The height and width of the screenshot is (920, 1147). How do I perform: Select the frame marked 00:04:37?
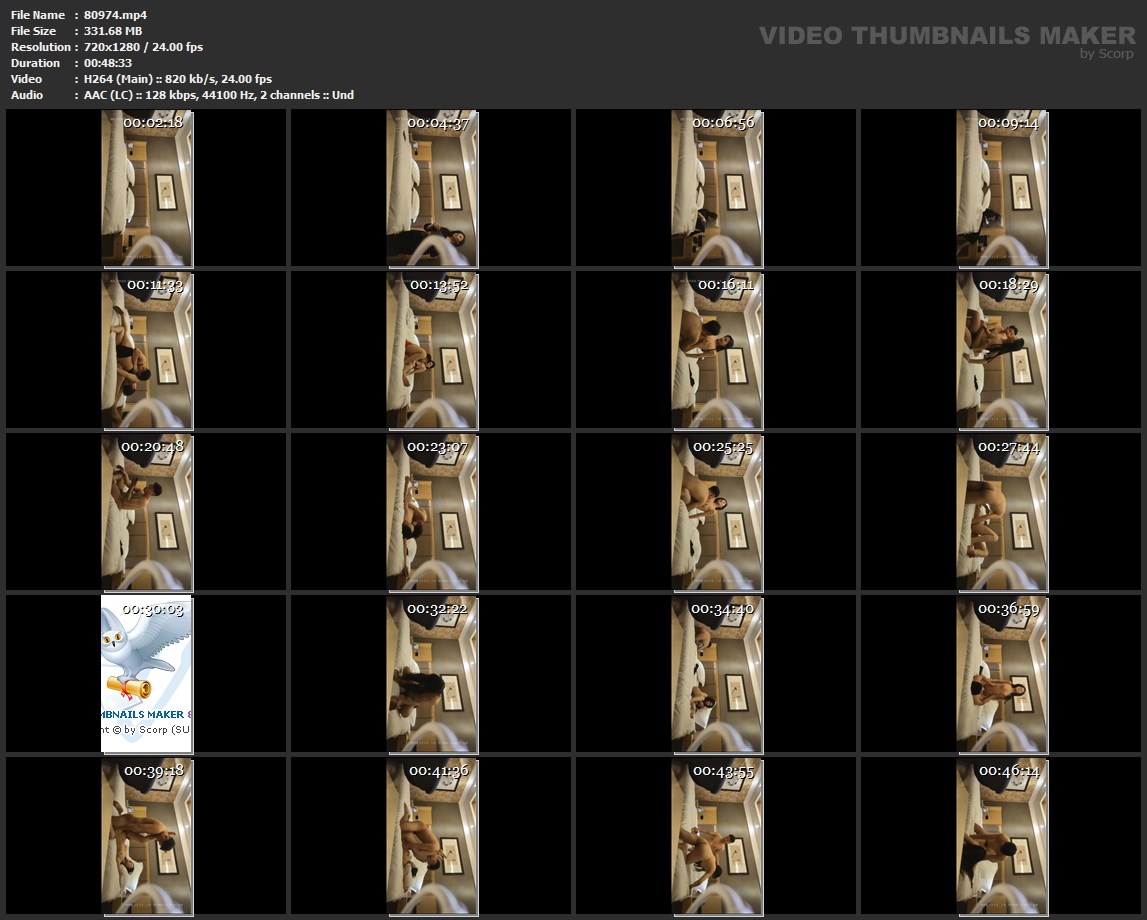432,188
